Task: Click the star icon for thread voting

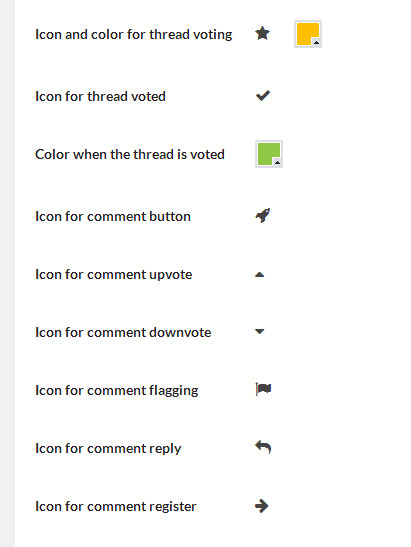Action: click(x=262, y=34)
